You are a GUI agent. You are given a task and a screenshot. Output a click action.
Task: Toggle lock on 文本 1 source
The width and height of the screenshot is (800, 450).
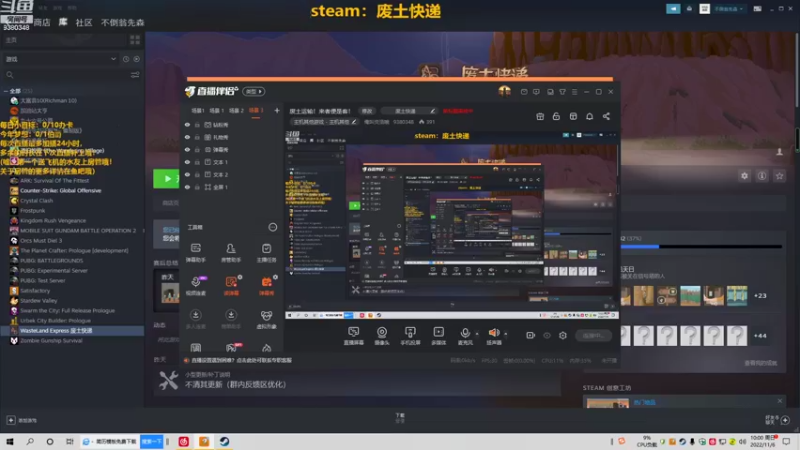pos(197,162)
